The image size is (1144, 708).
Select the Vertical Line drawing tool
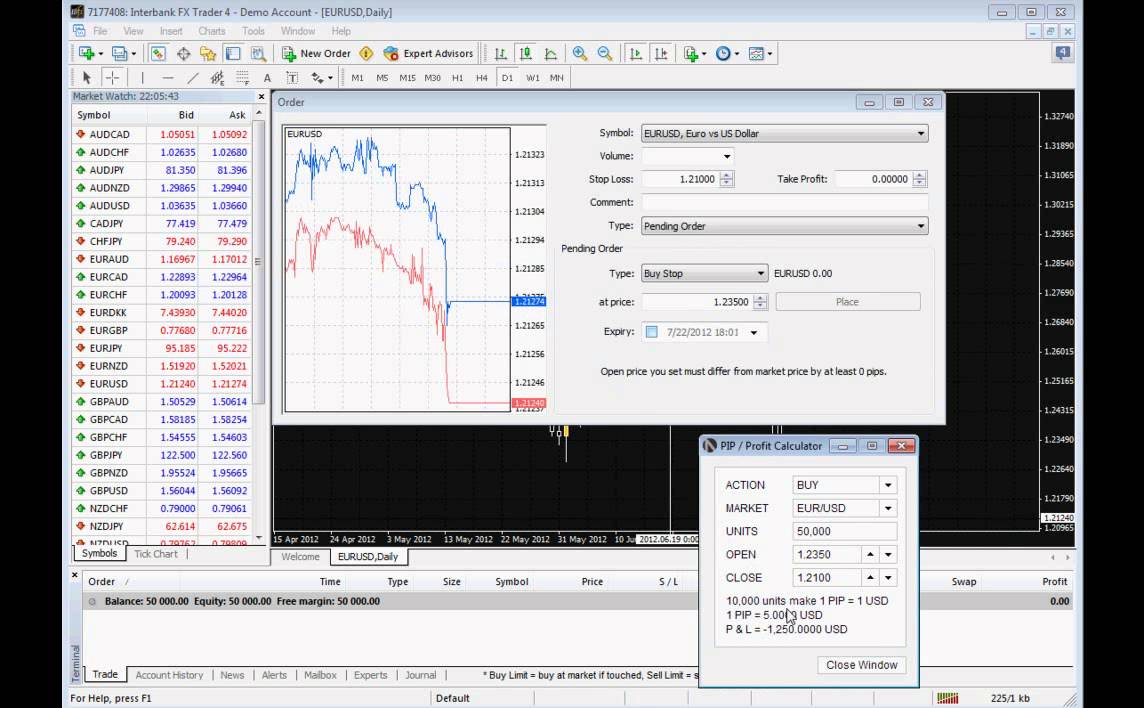(x=142, y=77)
